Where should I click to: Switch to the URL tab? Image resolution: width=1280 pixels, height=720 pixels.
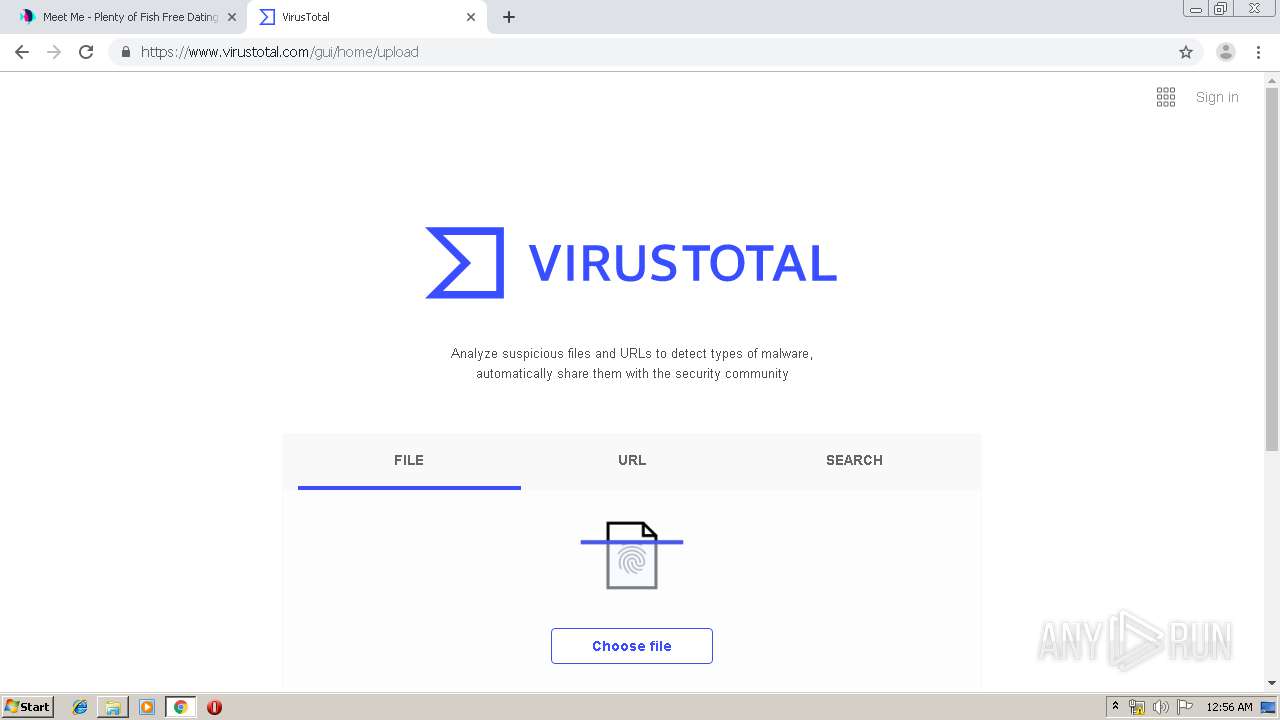pos(632,460)
